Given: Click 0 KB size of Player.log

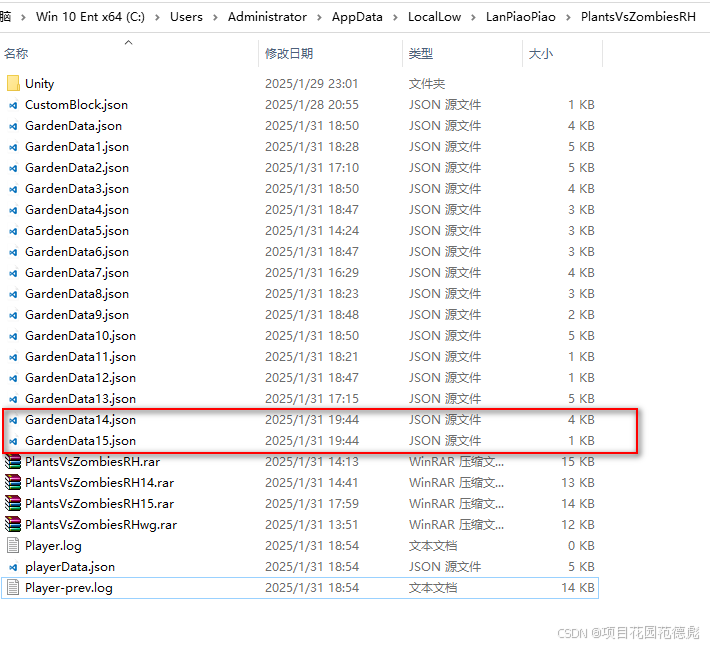Looking at the screenshot, I should tap(581, 546).
